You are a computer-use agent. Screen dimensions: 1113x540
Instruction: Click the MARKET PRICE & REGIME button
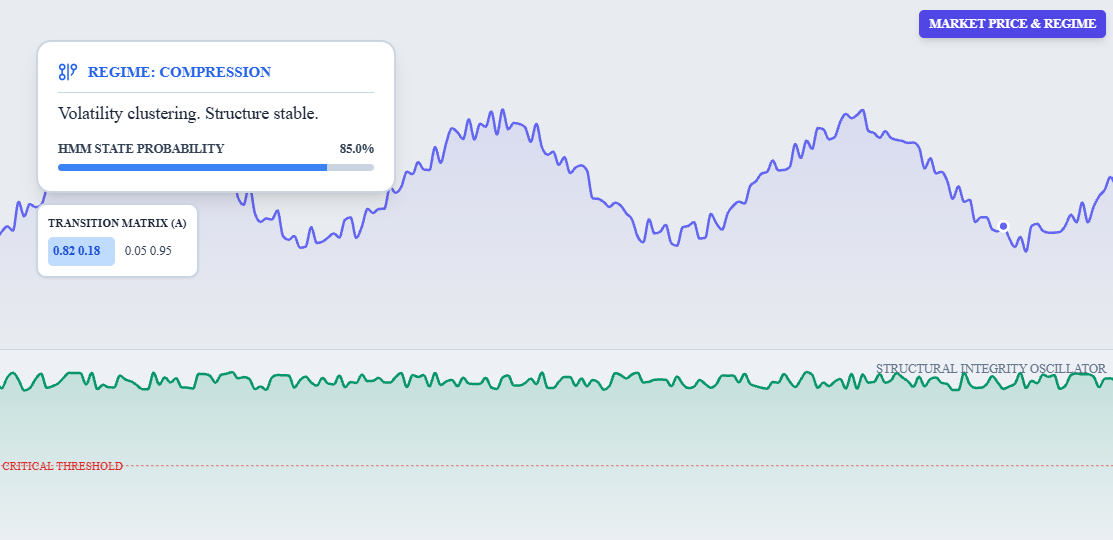1012,24
